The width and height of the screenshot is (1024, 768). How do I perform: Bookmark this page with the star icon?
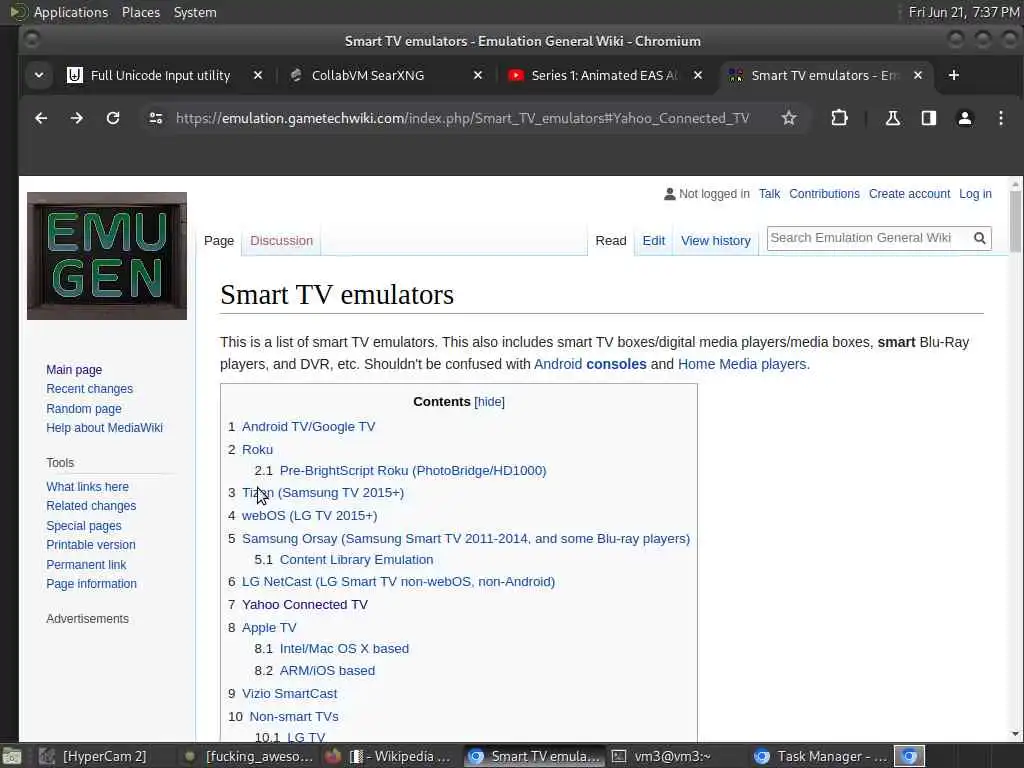point(789,118)
